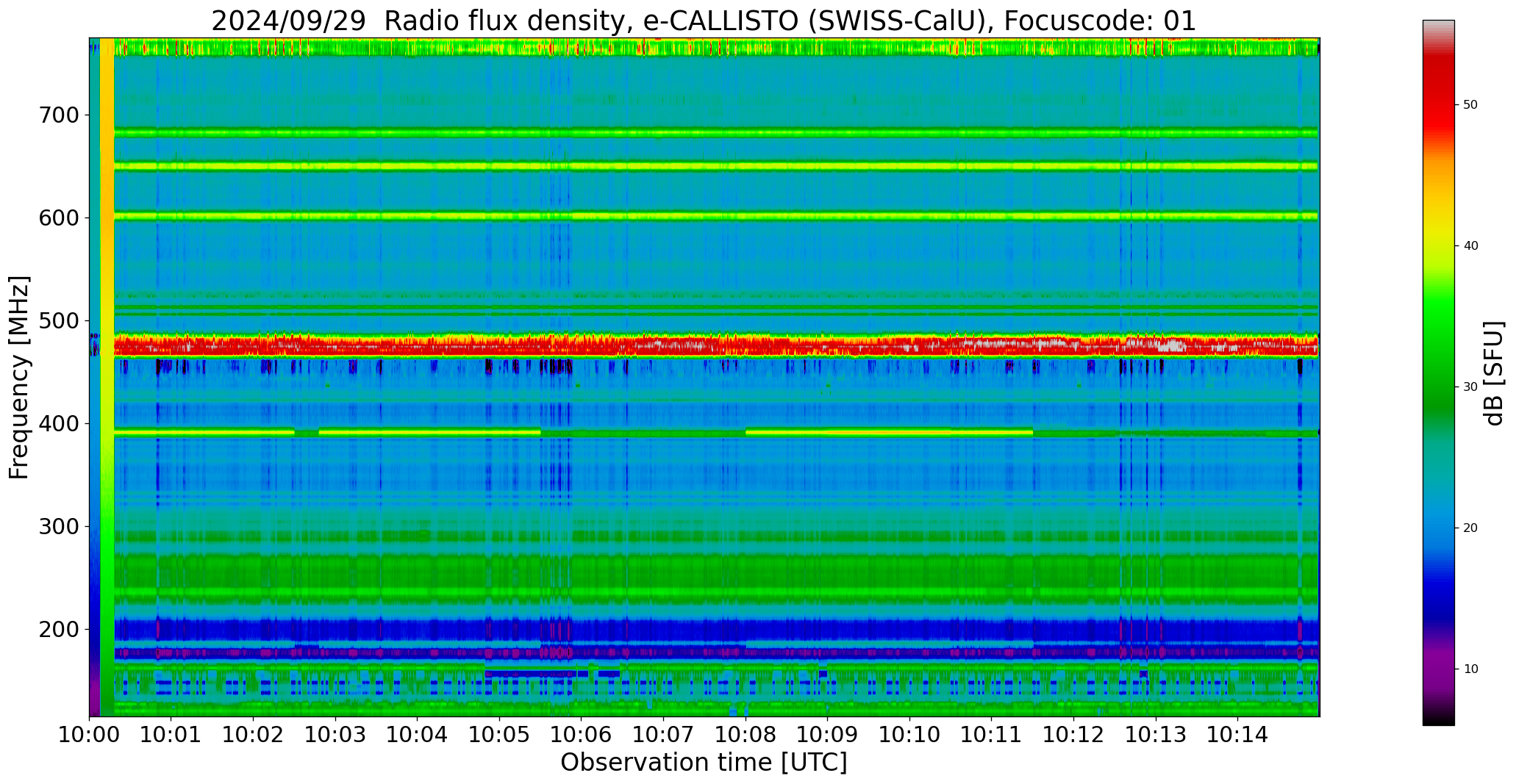This screenshot has width=1516, height=784.
Task: Click the purple region of the colorbar
Action: coord(1438,669)
